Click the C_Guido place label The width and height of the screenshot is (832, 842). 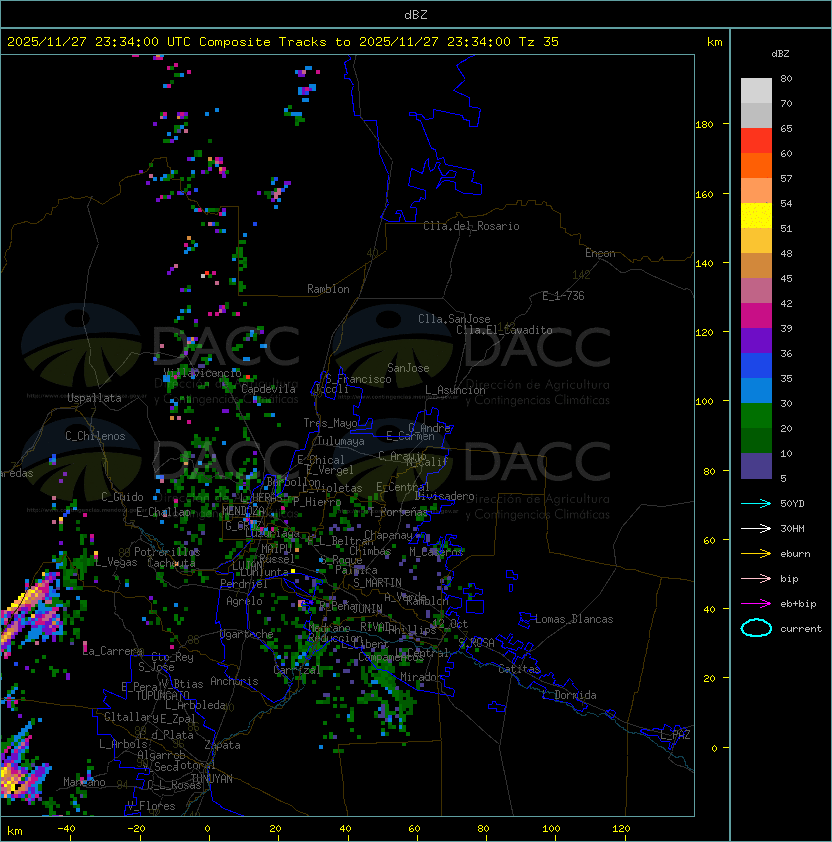(122, 497)
